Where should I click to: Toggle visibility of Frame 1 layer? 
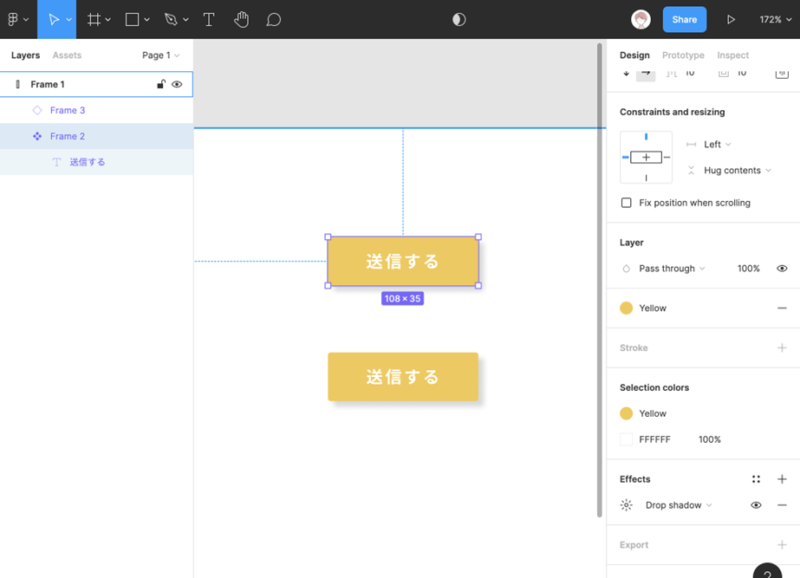[177, 85]
